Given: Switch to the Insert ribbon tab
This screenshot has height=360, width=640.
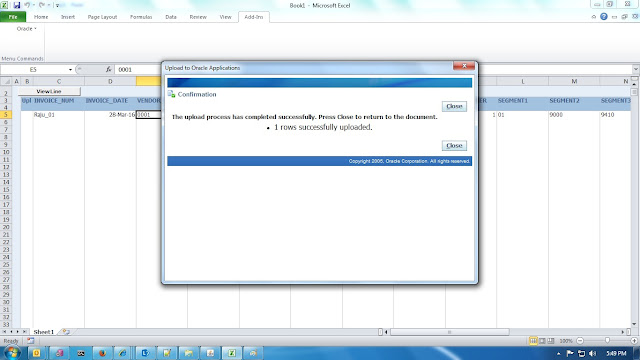Looking at the screenshot, I should coord(68,17).
